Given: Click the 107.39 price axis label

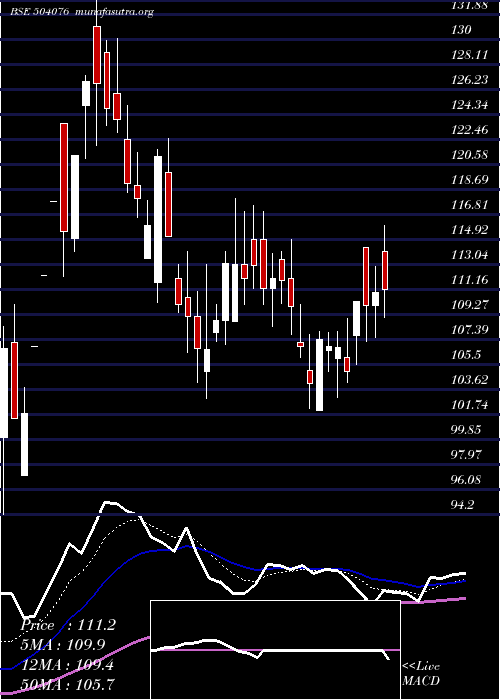Looking at the screenshot, I should (468, 330).
